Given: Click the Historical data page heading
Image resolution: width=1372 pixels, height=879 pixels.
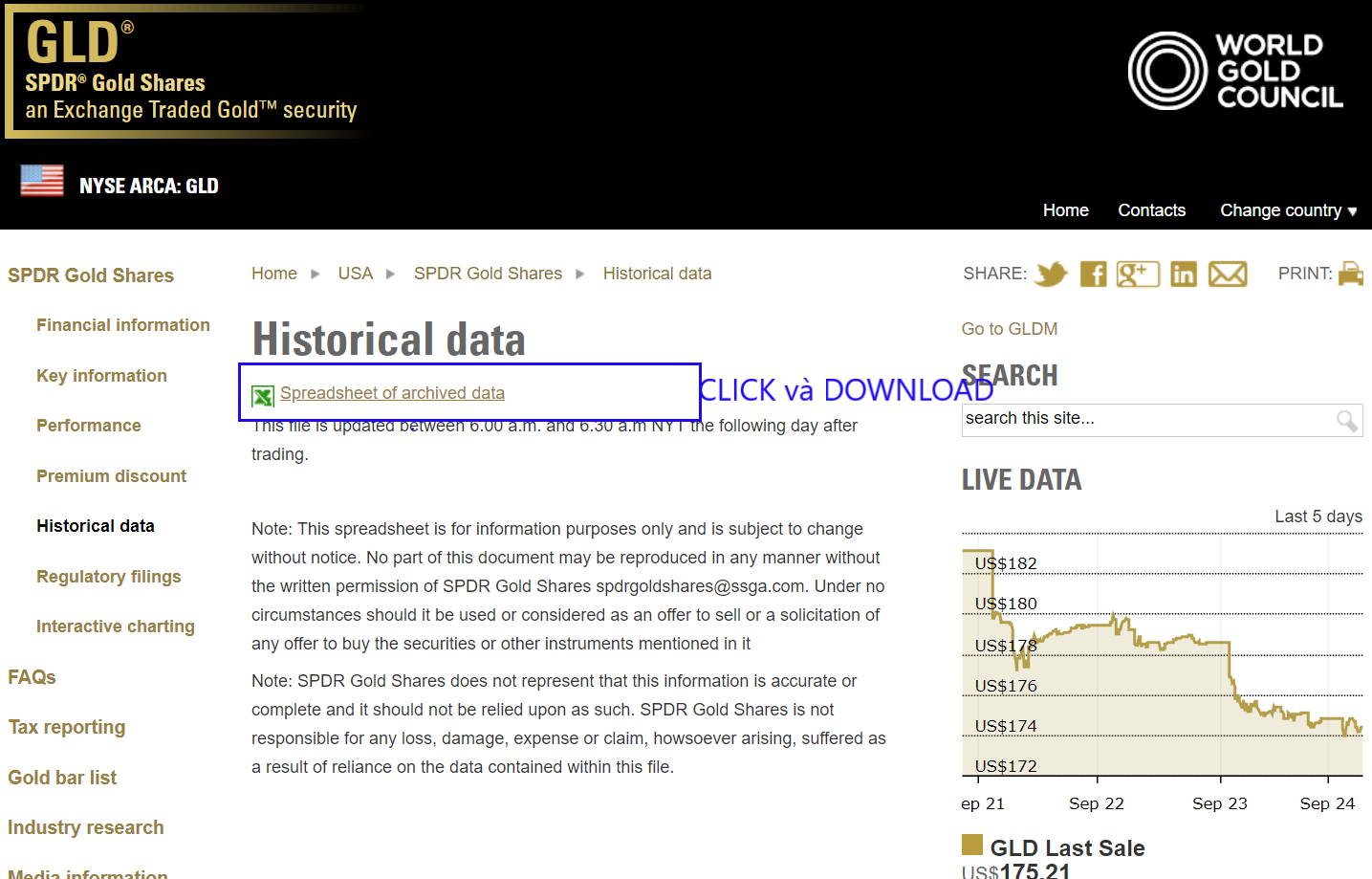Looking at the screenshot, I should click(389, 340).
